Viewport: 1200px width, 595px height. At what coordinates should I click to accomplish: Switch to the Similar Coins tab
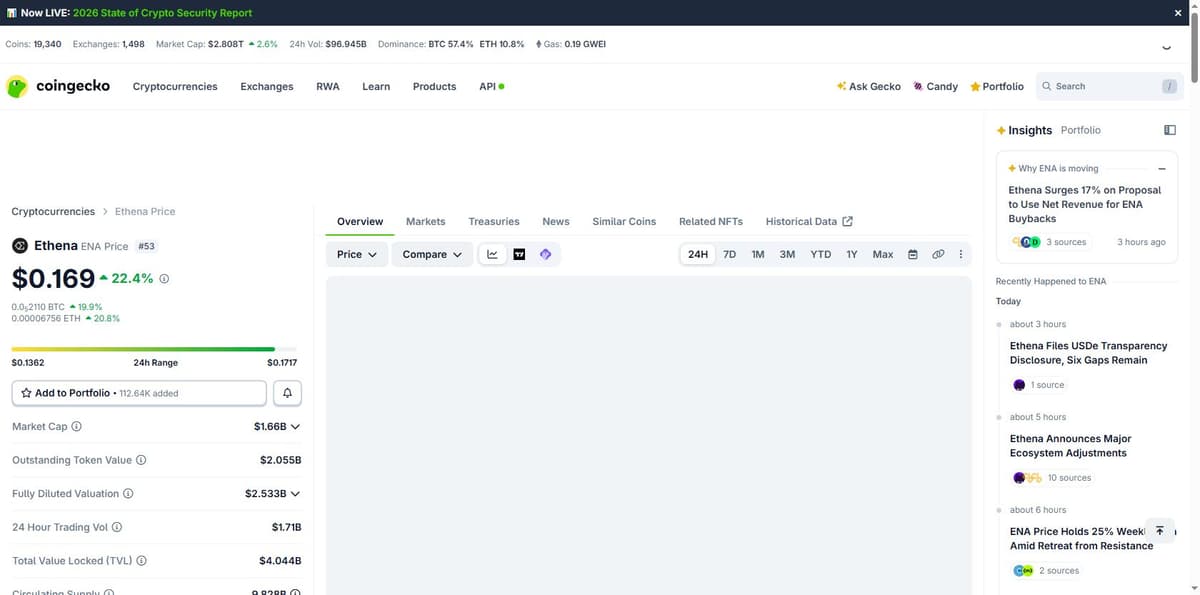pyautogui.click(x=624, y=222)
